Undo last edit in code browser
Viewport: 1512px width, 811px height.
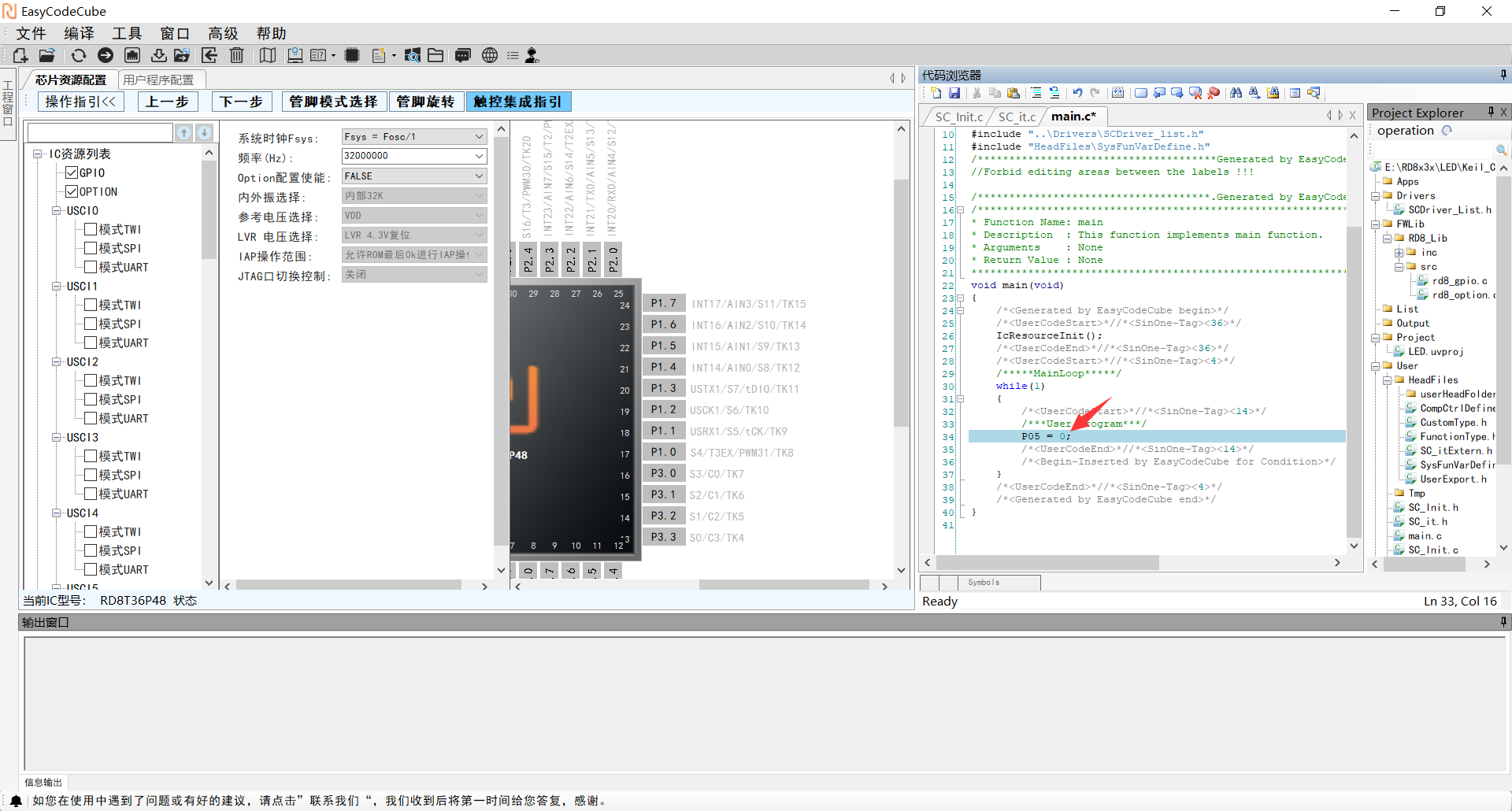tap(1077, 93)
